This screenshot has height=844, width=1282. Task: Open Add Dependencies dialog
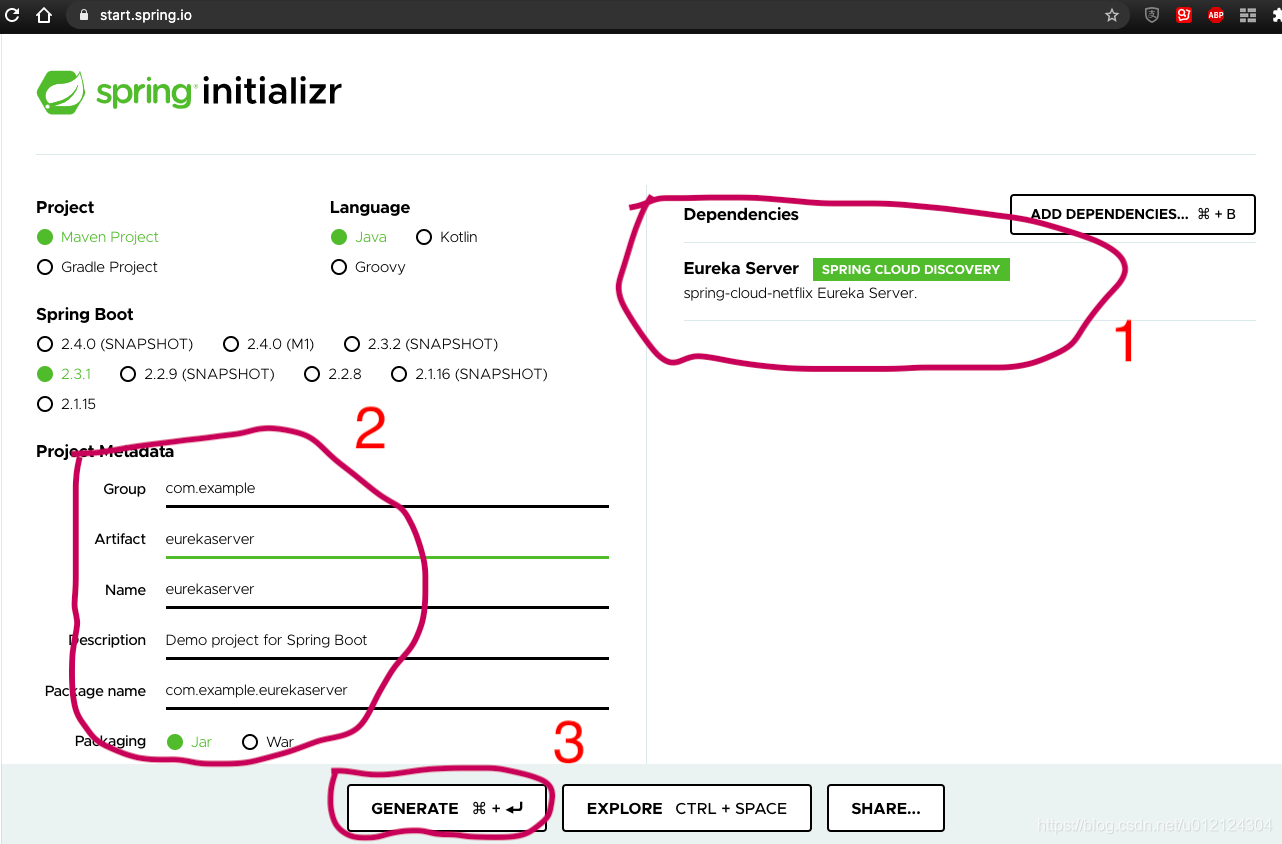pos(1132,214)
